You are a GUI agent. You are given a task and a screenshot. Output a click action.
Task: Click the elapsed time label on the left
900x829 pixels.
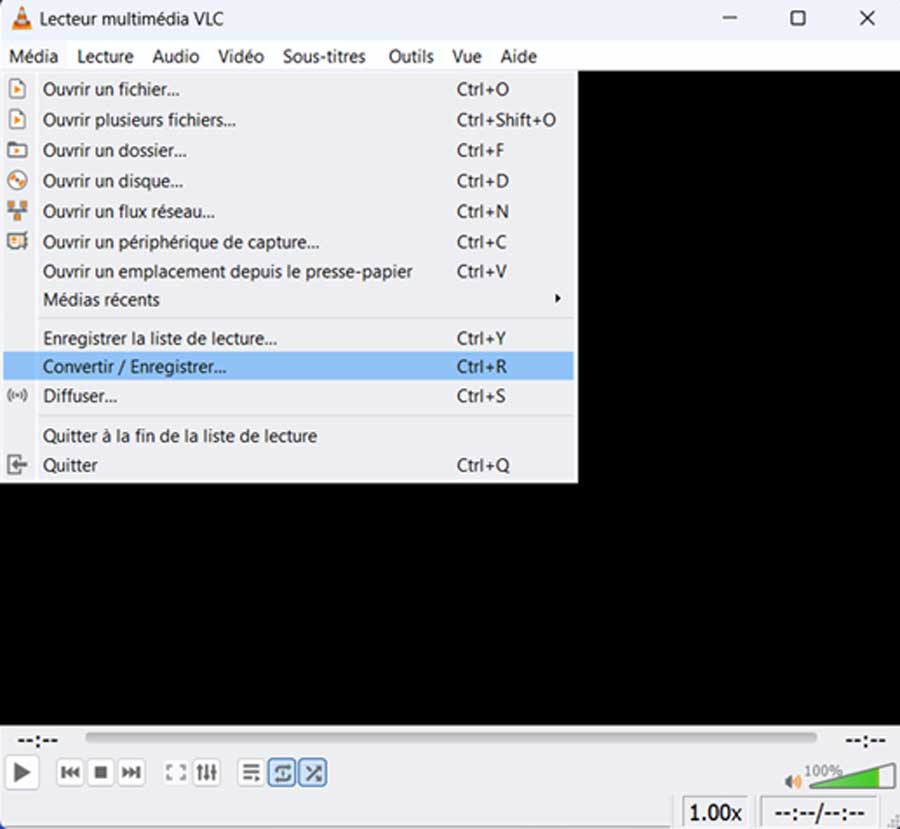coord(37,741)
